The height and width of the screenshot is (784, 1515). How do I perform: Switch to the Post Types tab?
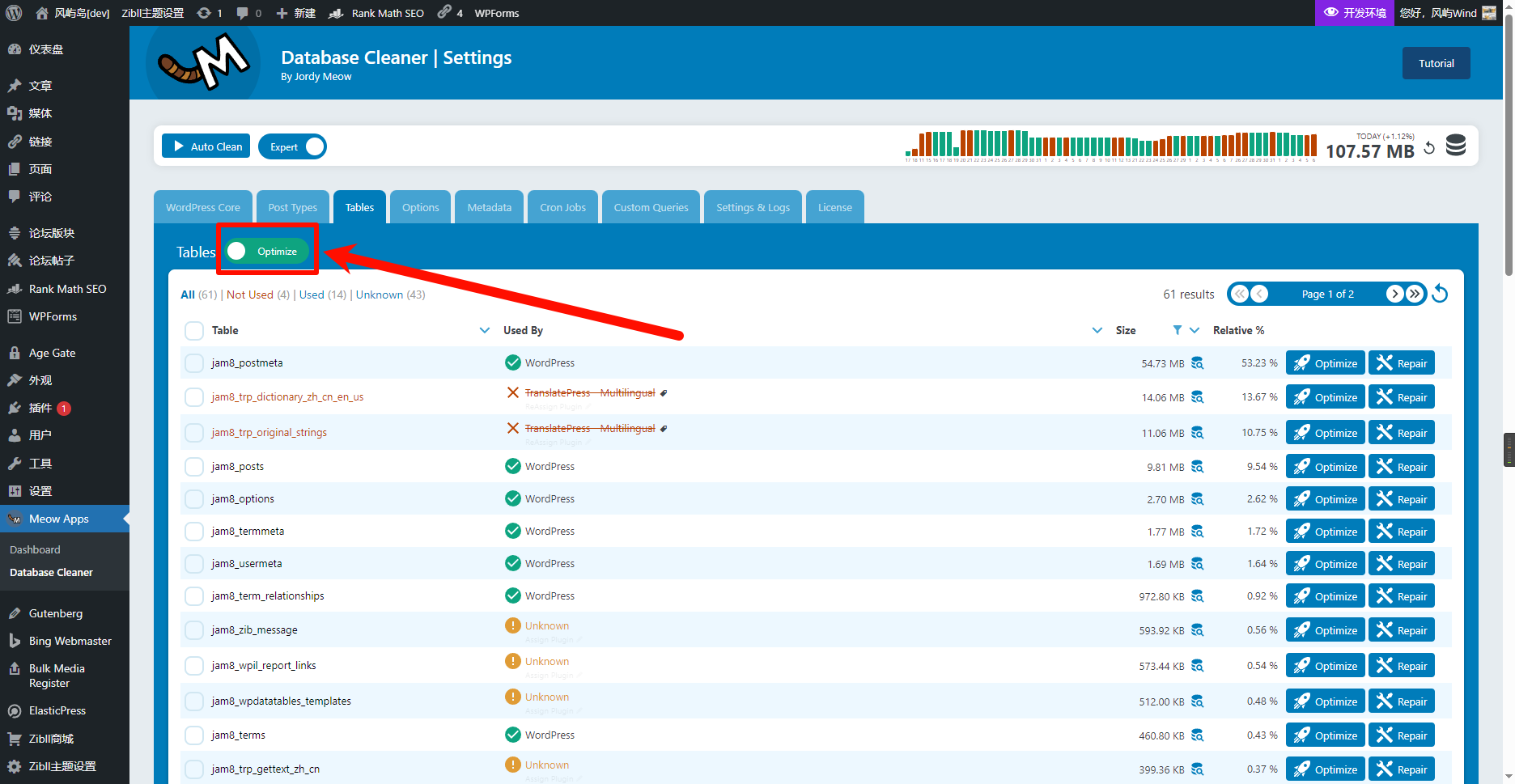click(293, 207)
